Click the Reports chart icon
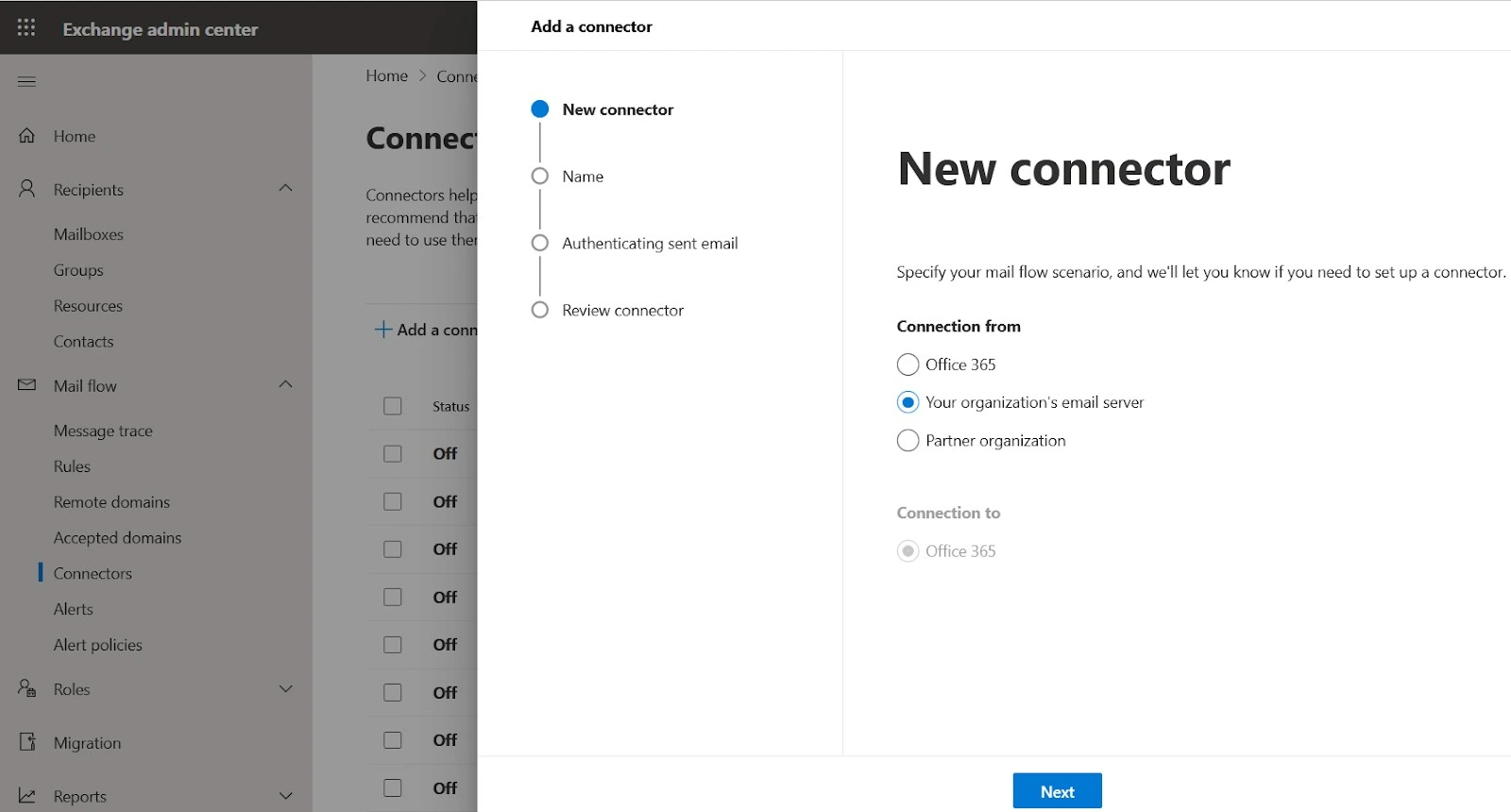Viewport: 1511px width, 812px height. (x=26, y=796)
